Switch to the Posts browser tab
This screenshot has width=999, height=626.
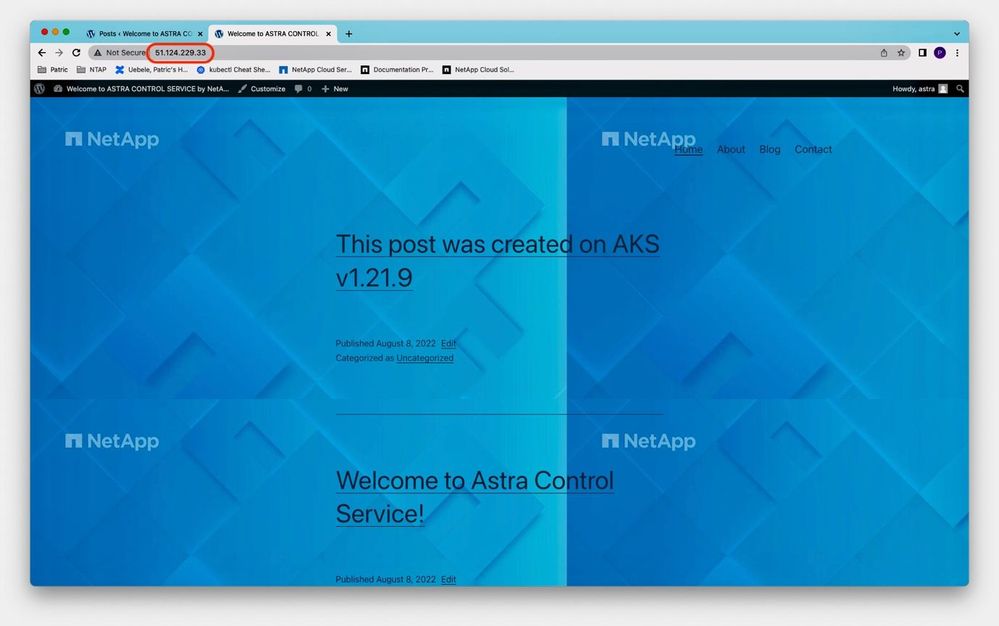coord(144,34)
